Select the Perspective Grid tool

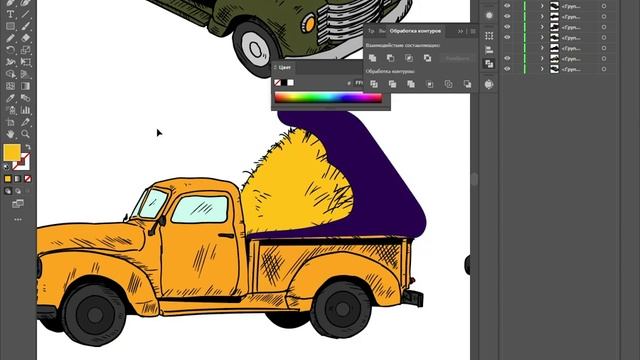(x=25, y=74)
